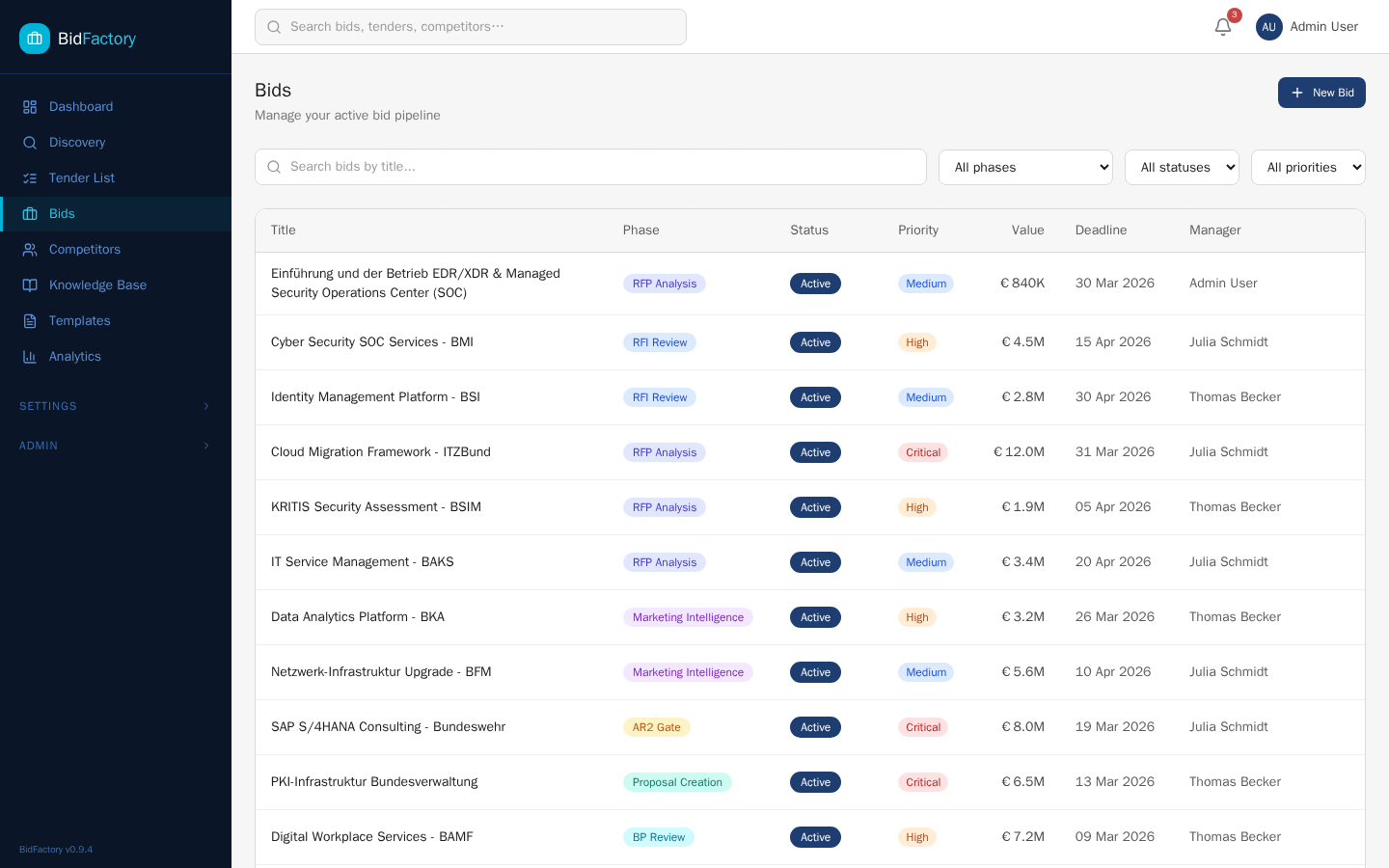1389x868 pixels.
Task: Click the Title column header
Action: click(284, 231)
